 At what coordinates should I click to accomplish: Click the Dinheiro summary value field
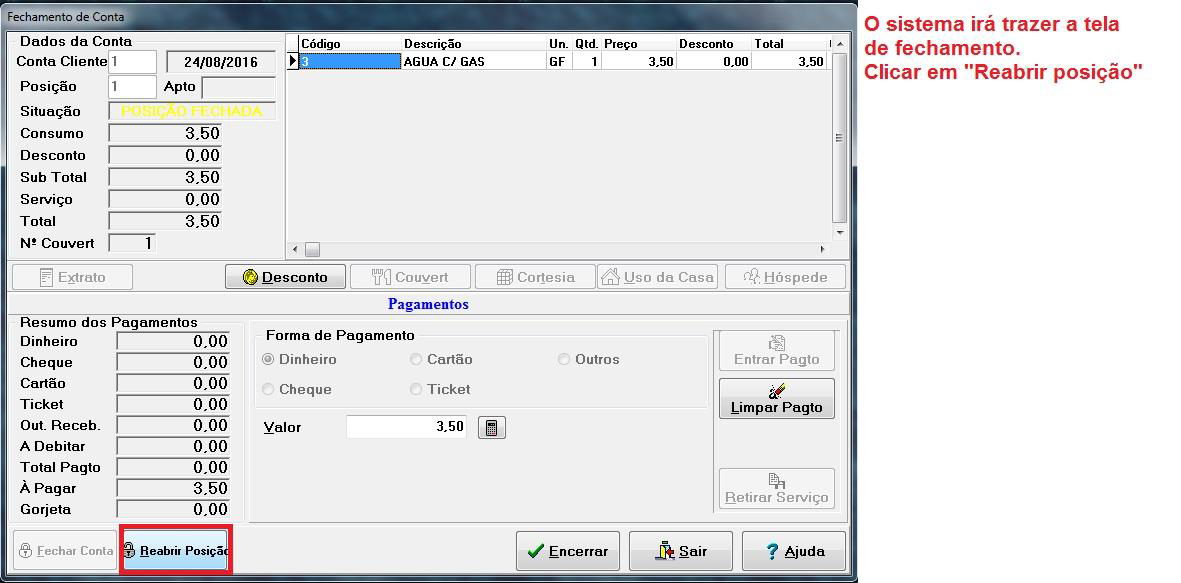click(172, 341)
